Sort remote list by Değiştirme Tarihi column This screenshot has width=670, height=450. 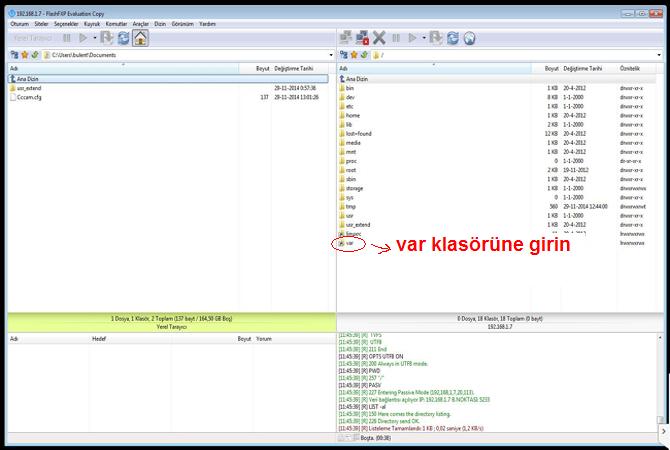[583, 69]
